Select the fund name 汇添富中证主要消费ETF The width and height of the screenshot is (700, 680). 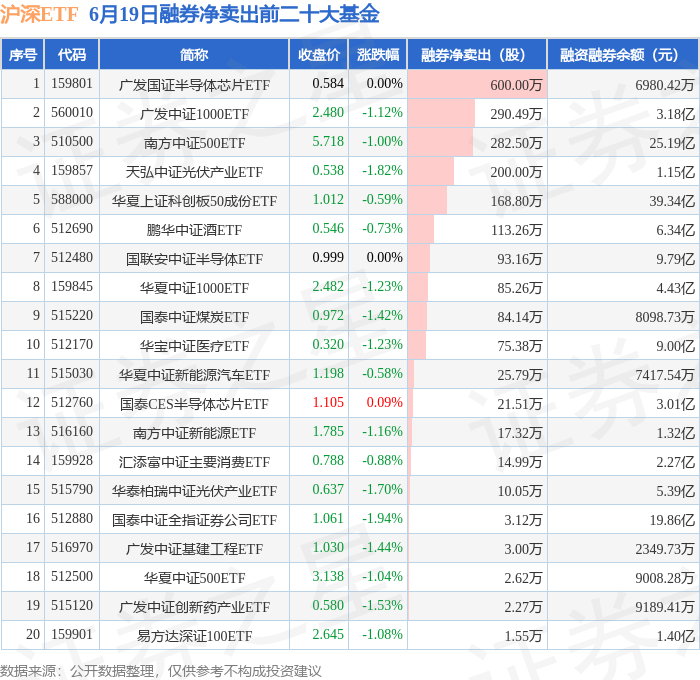click(194, 462)
